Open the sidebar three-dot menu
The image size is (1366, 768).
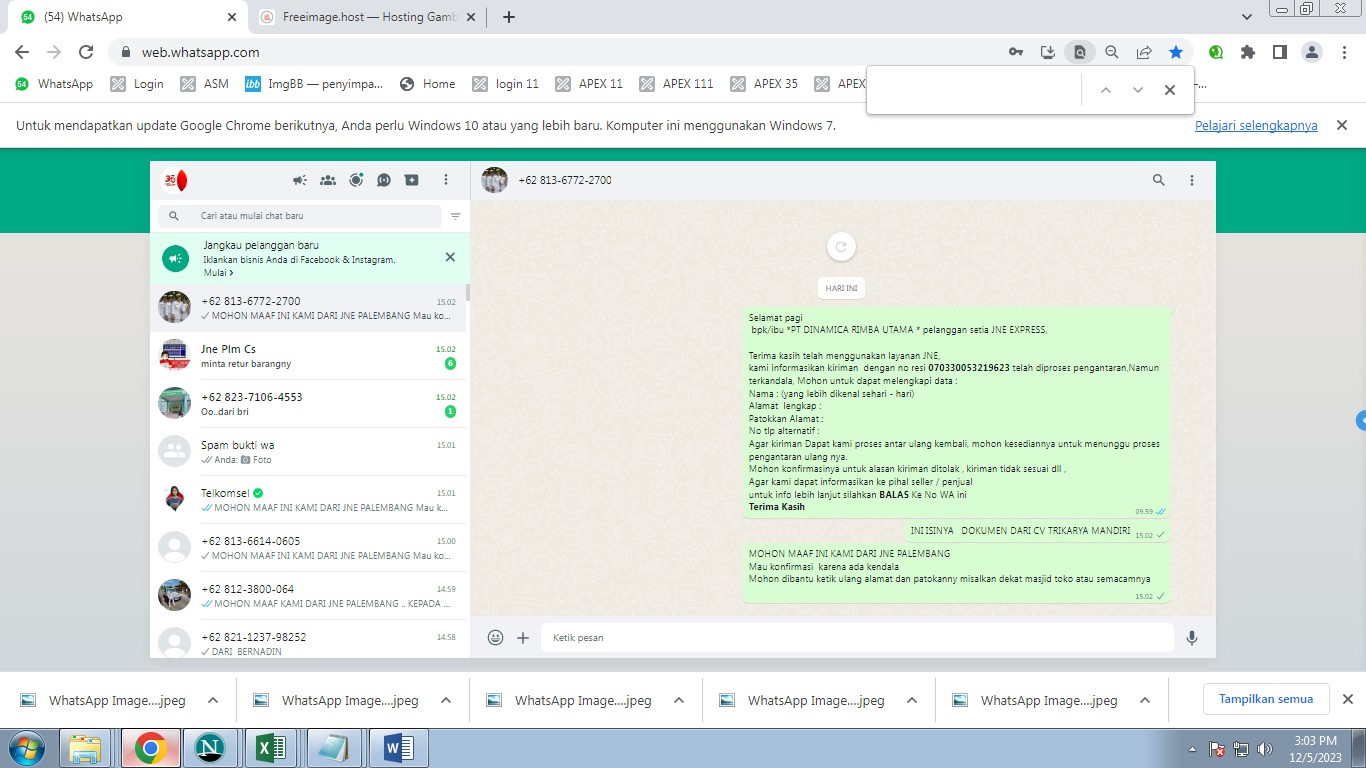click(446, 180)
